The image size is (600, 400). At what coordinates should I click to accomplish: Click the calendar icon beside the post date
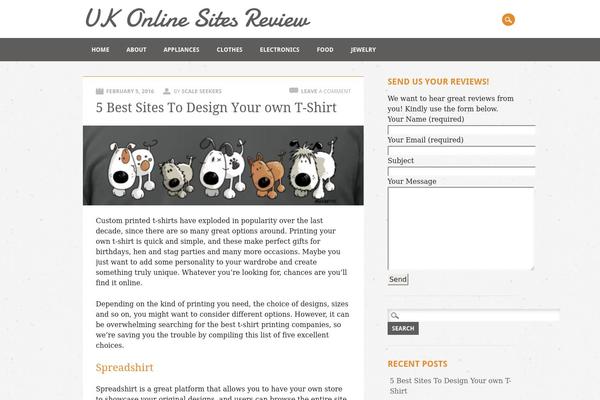click(x=100, y=91)
